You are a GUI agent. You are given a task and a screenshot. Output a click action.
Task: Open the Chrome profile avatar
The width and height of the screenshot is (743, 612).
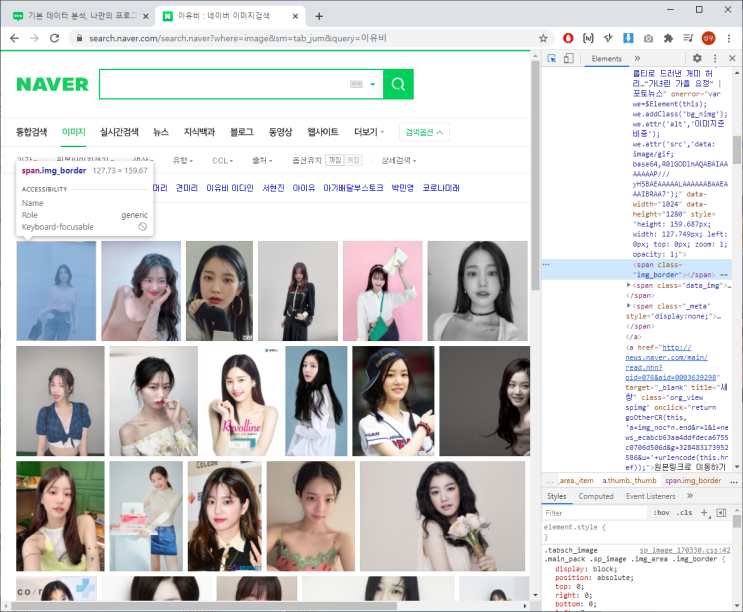click(708, 38)
